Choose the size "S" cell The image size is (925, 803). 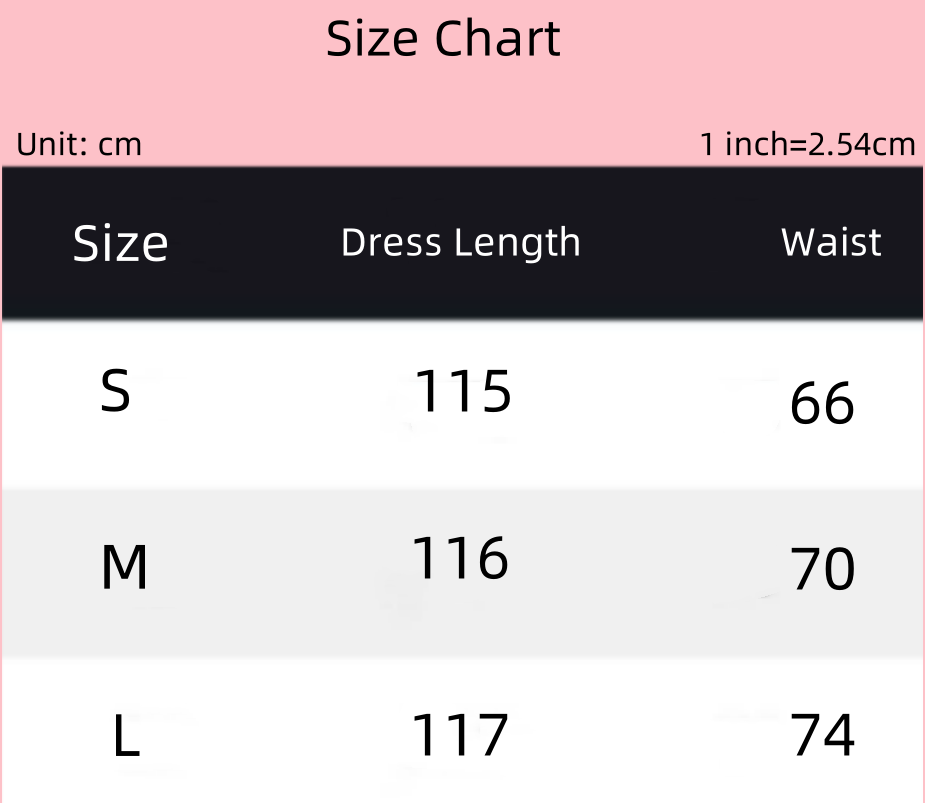coord(116,392)
